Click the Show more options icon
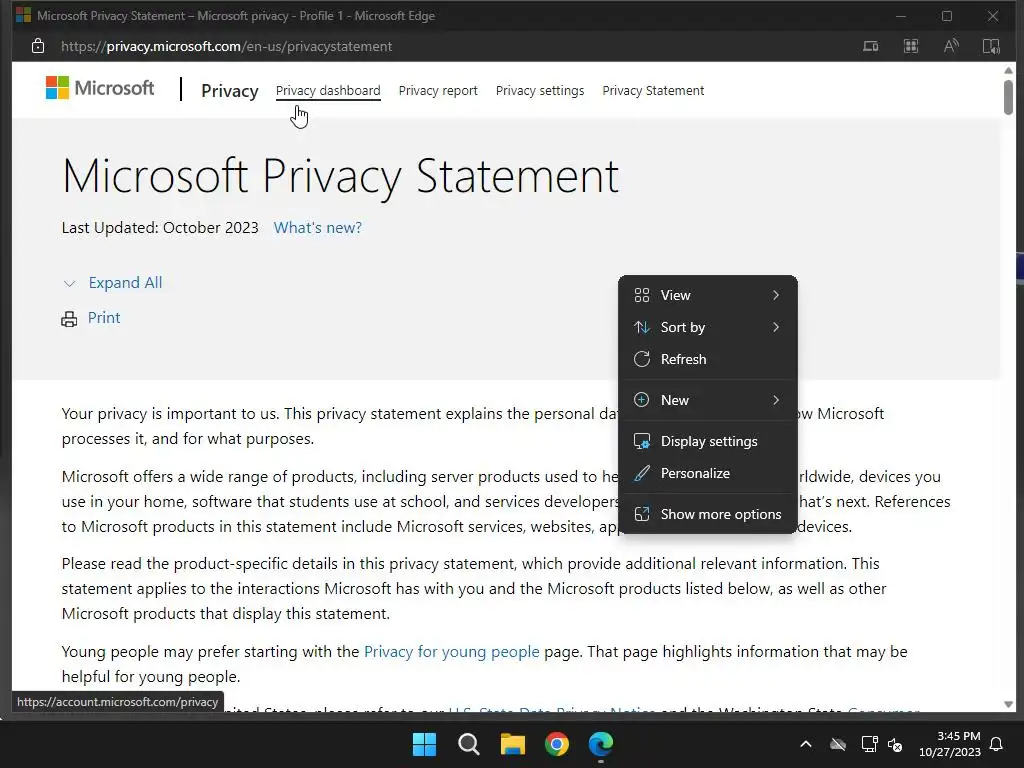The height and width of the screenshot is (768, 1024). tap(642, 514)
